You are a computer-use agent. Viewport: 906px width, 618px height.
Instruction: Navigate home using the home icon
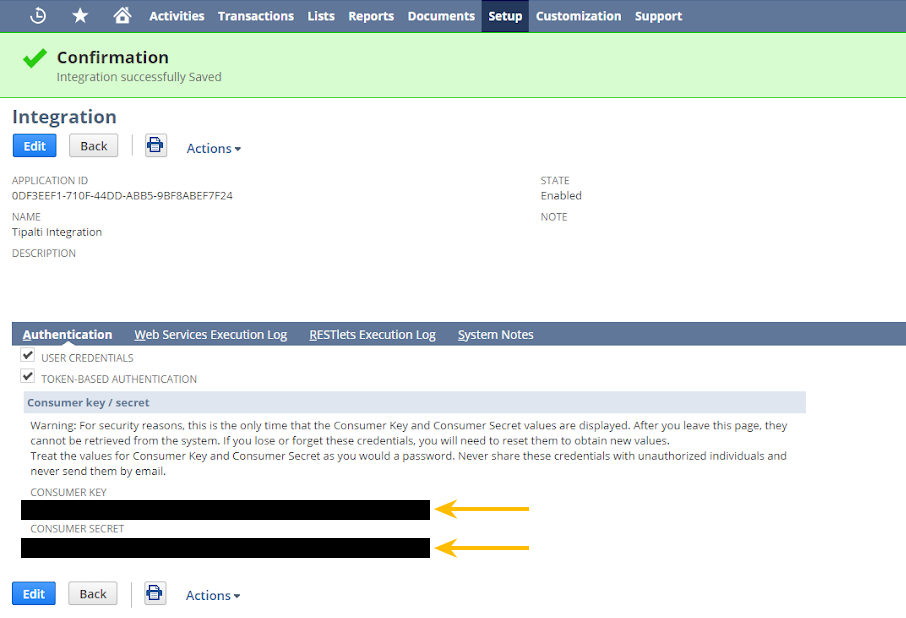click(x=122, y=15)
